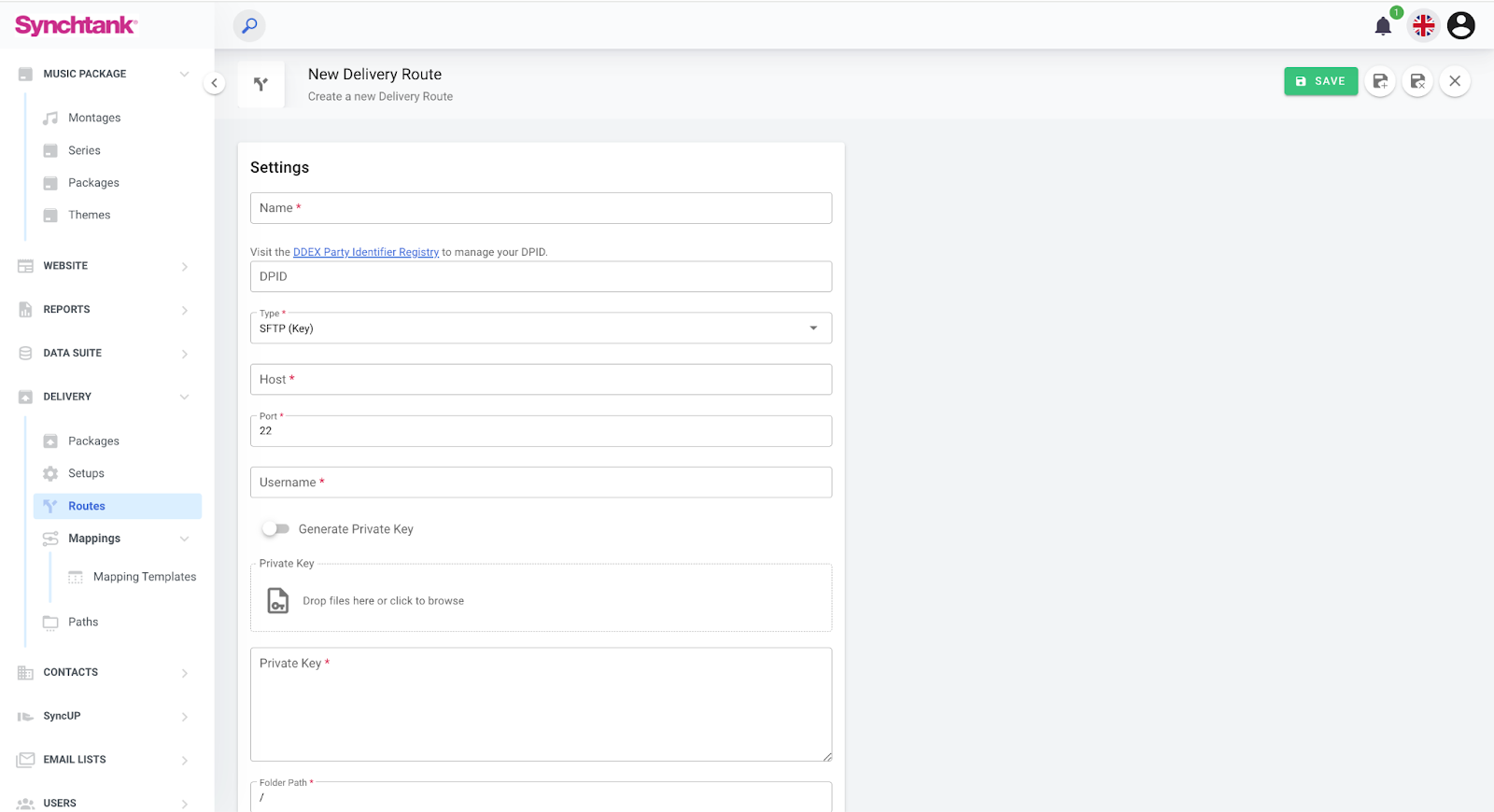Open the DDEX Party Identifier Registry link

click(365, 252)
